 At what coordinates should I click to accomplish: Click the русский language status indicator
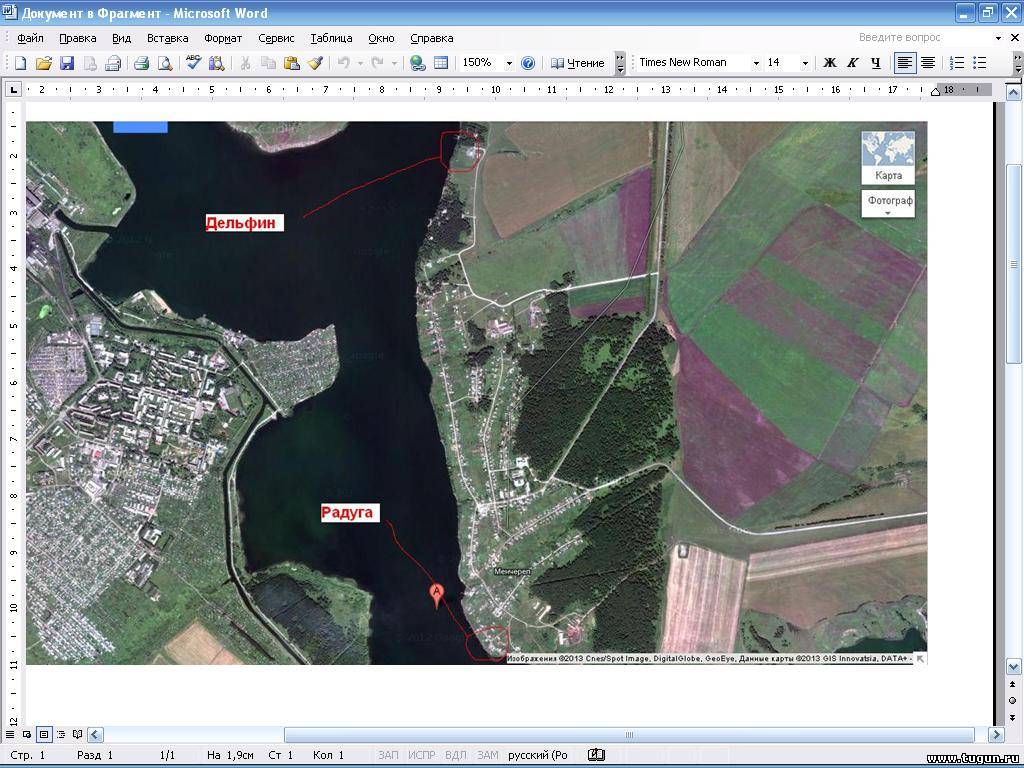[x=537, y=755]
